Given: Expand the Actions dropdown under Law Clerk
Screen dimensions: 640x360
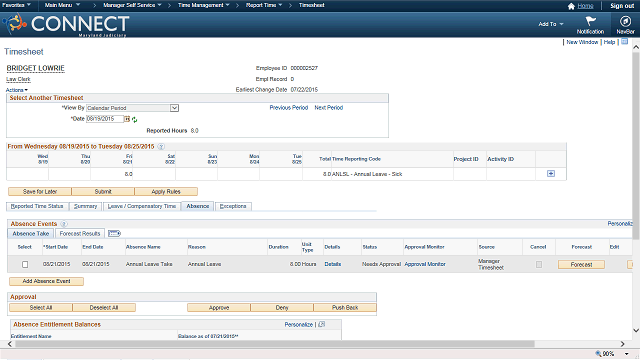Looking at the screenshot, I should tap(17, 90).
